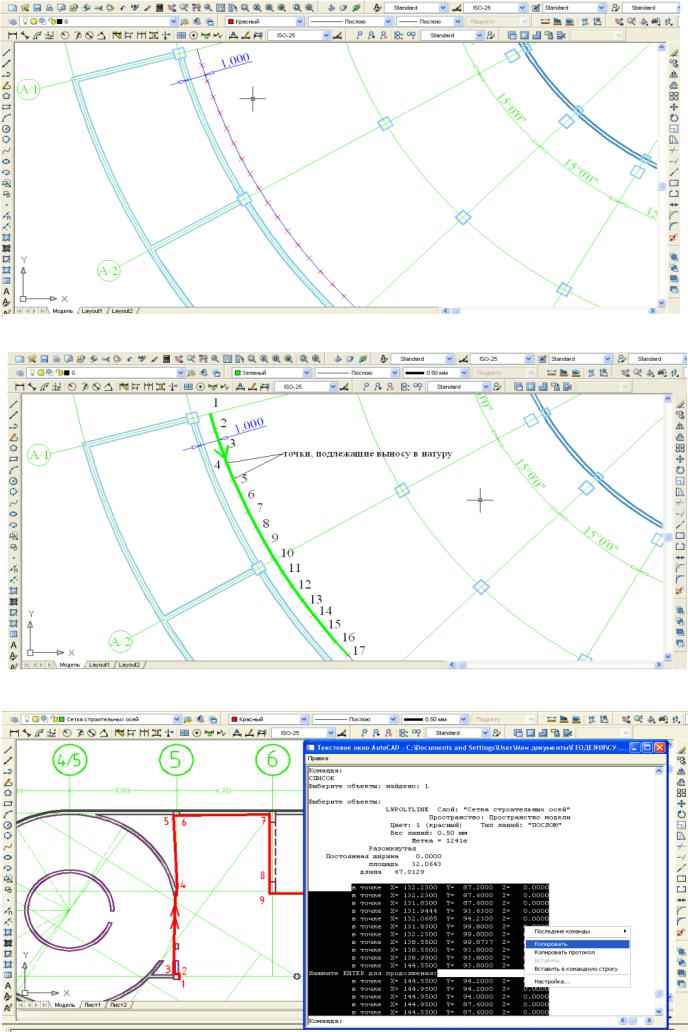Toggle the layer bulb for 'Сетка строительных осей'
The width and height of the screenshot is (688, 1032).
(25, 719)
